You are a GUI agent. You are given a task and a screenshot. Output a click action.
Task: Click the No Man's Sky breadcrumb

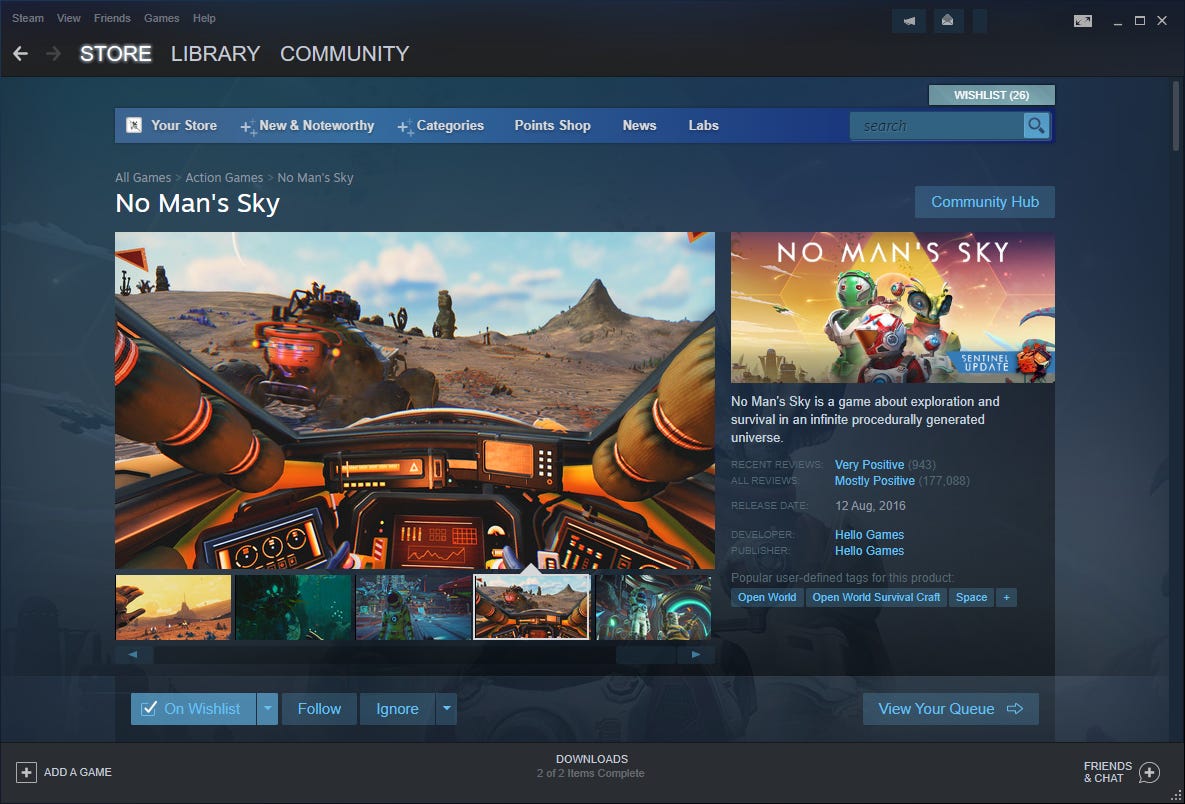pos(315,178)
